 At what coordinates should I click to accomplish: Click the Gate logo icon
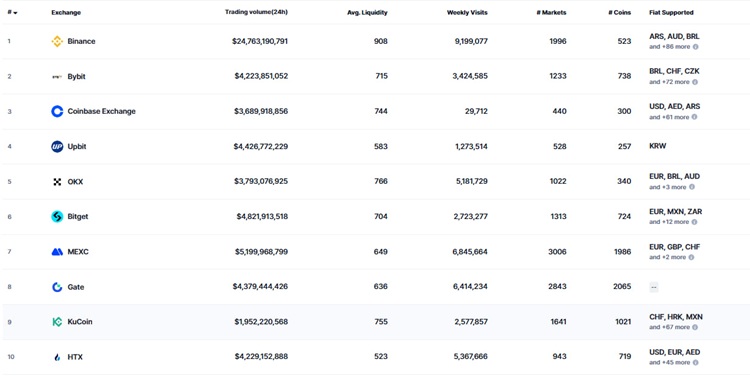tap(57, 287)
